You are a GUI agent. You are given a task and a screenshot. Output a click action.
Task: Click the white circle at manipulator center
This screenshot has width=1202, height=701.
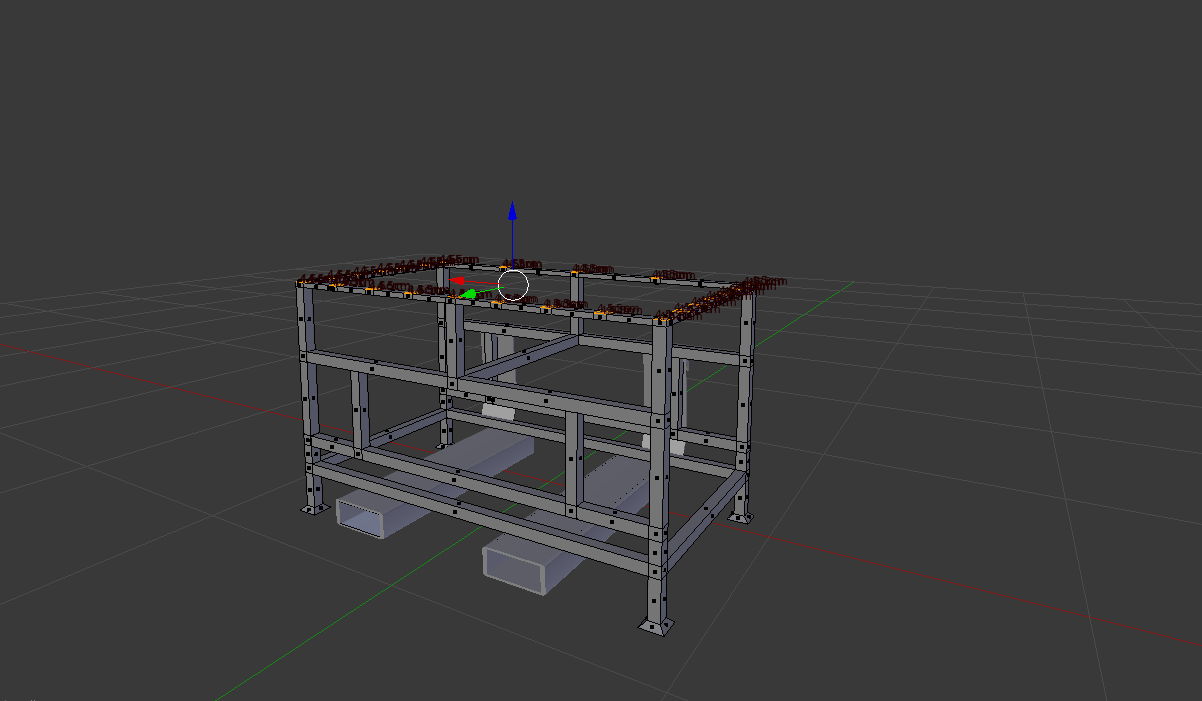tap(513, 285)
